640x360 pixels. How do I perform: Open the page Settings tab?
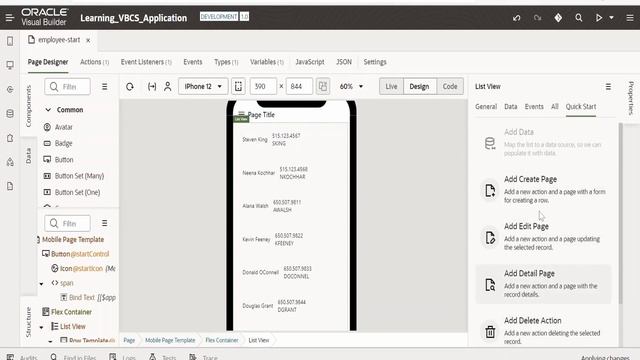coord(375,62)
